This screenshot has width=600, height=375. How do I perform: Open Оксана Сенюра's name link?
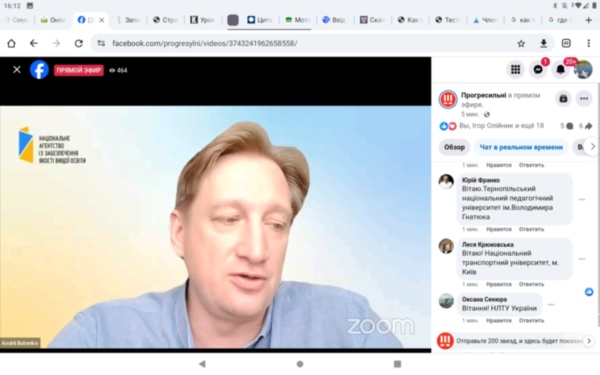pyautogui.click(x=484, y=299)
